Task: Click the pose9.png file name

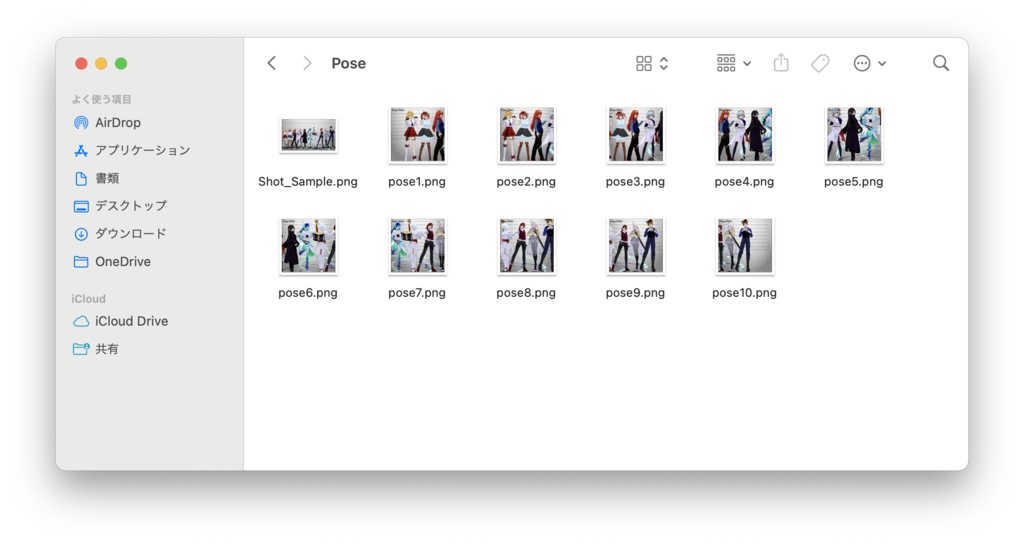Action: pos(635,293)
